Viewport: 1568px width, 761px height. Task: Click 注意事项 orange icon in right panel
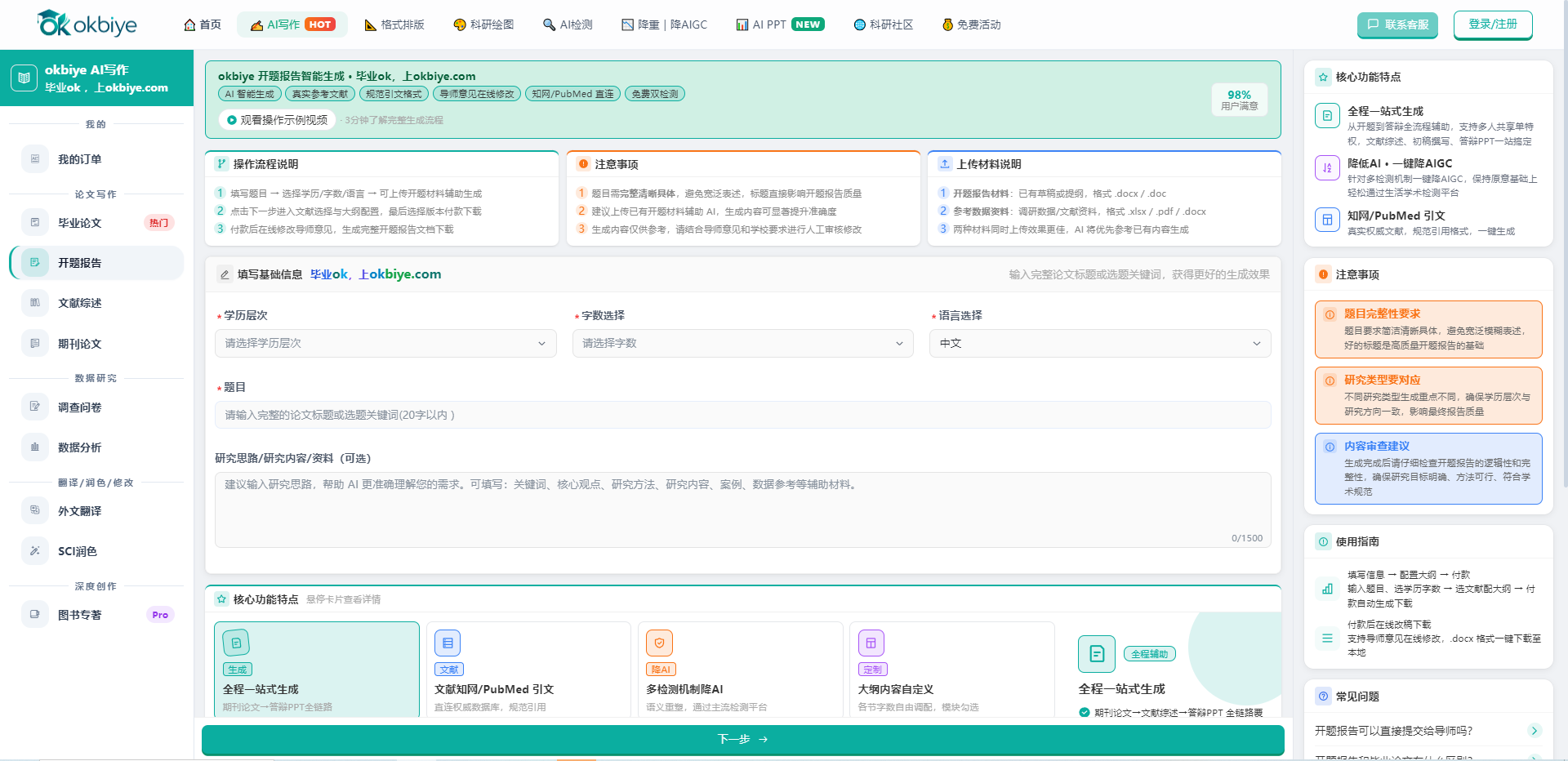1323,274
